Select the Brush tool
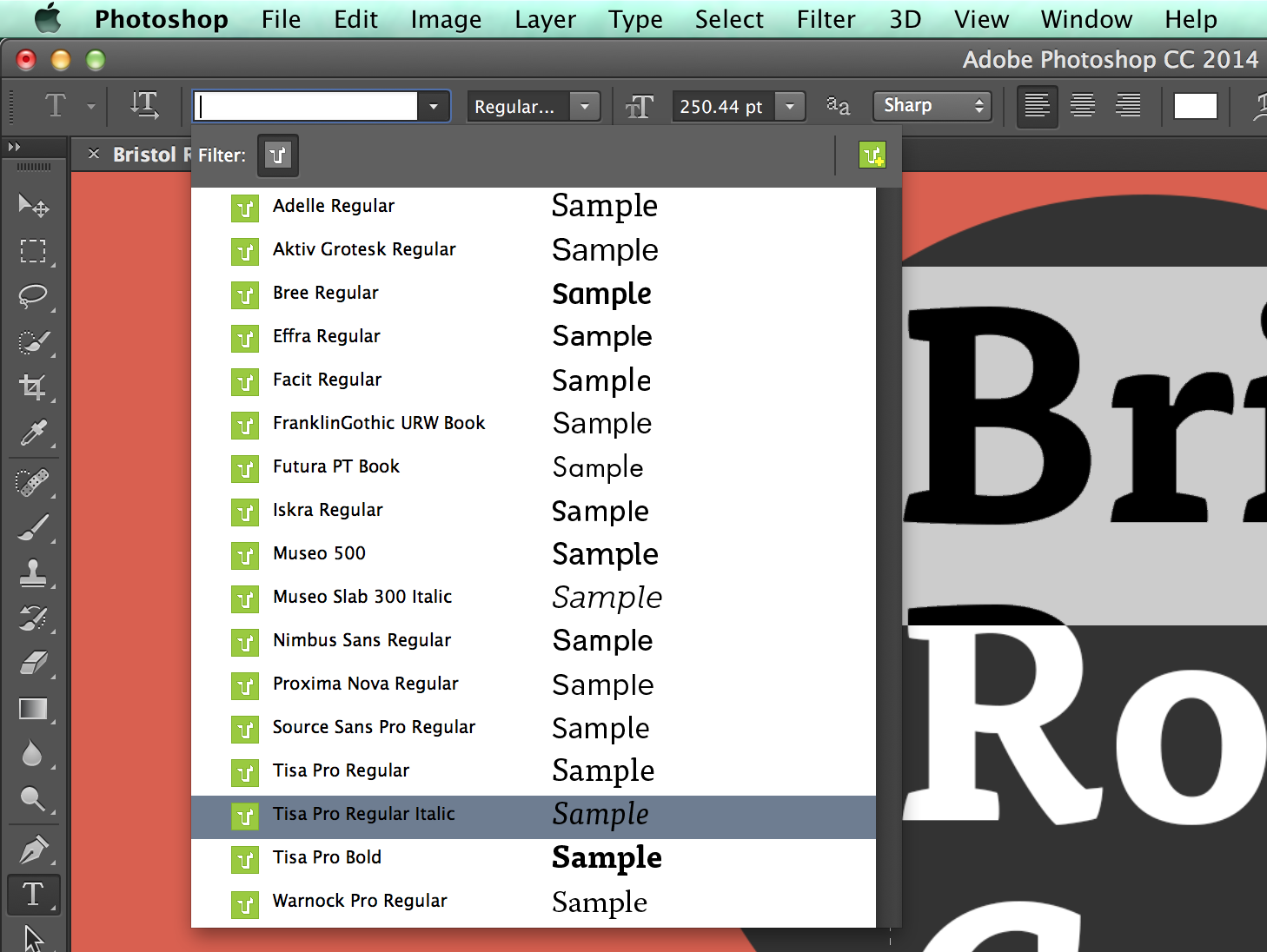 pos(33,527)
